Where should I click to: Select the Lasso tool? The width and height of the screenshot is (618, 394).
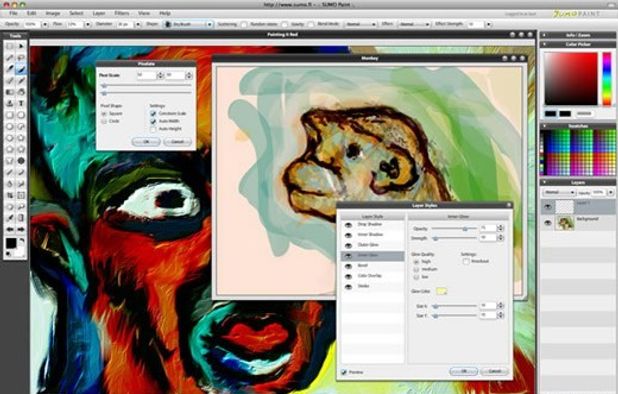21,58
